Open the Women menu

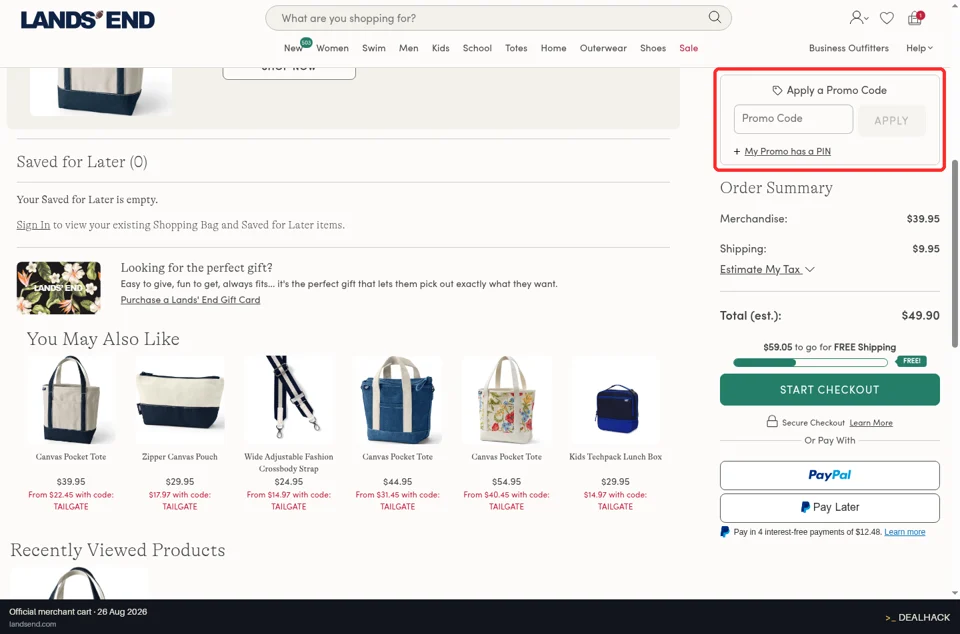(x=332, y=48)
